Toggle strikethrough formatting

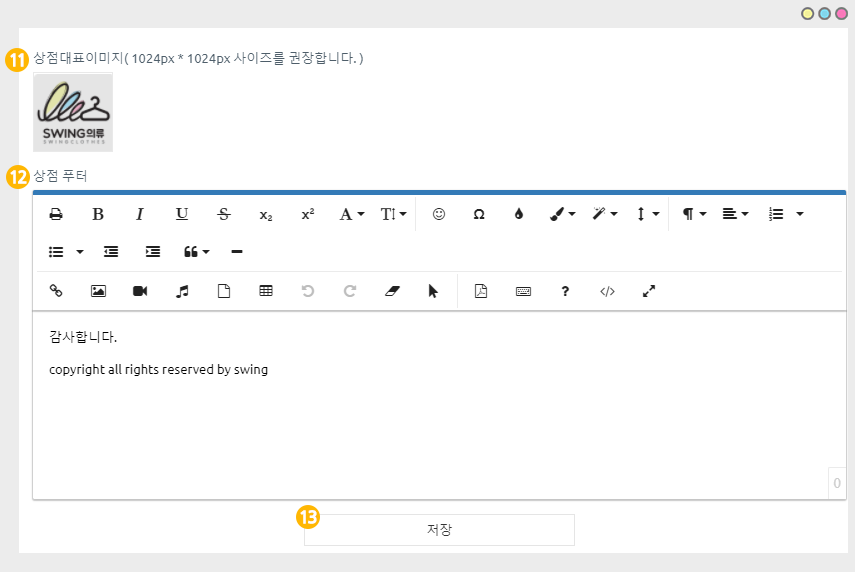tap(224, 214)
